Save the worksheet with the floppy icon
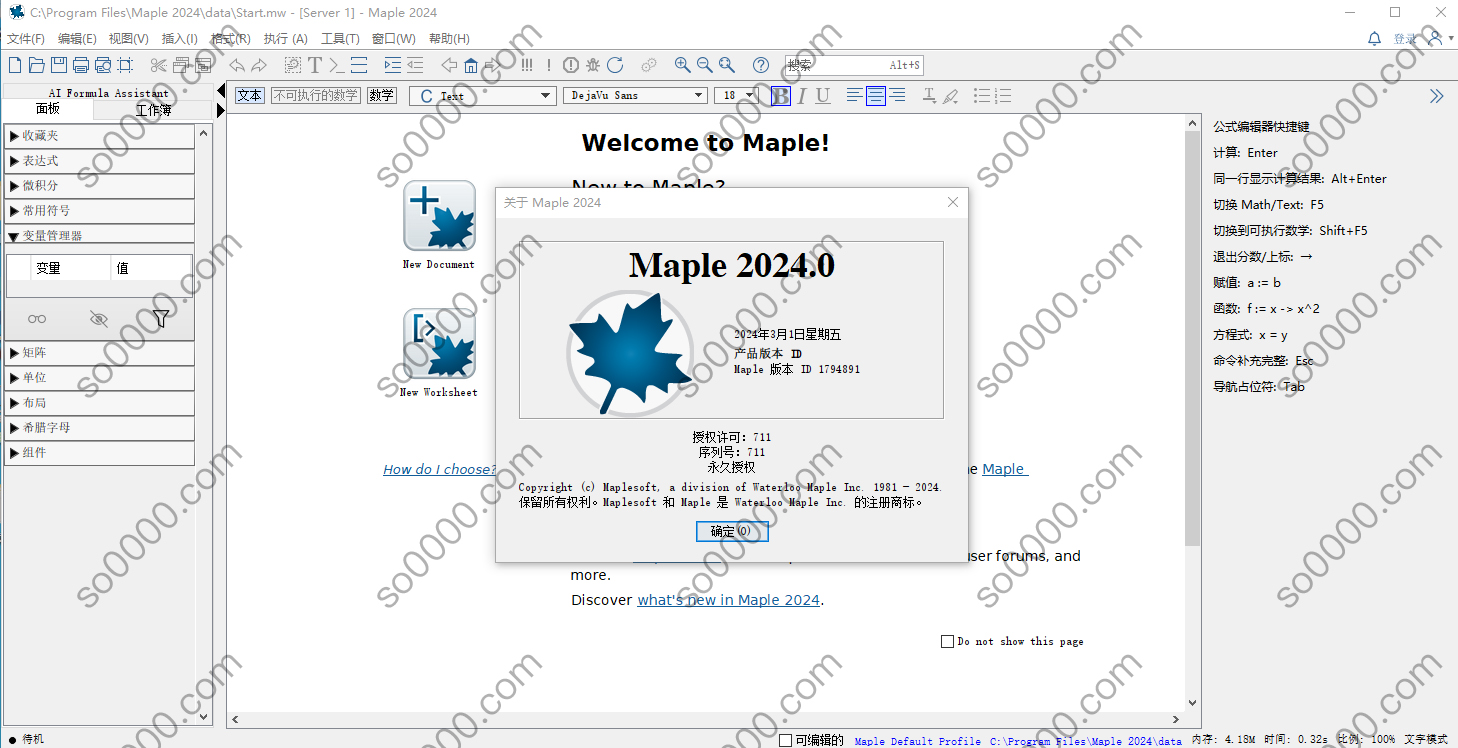1458x748 pixels. 58,65
